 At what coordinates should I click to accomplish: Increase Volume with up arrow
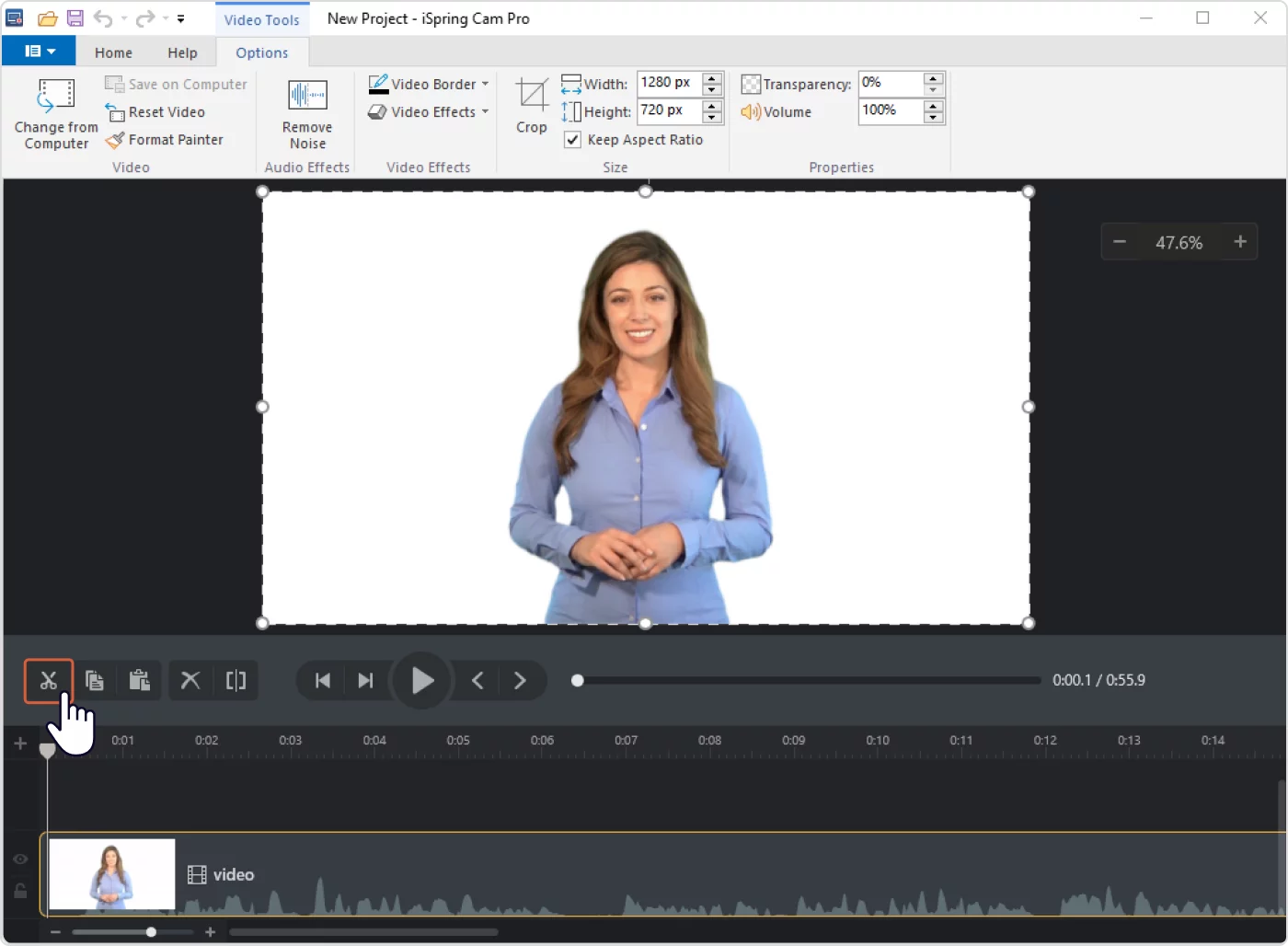(933, 106)
